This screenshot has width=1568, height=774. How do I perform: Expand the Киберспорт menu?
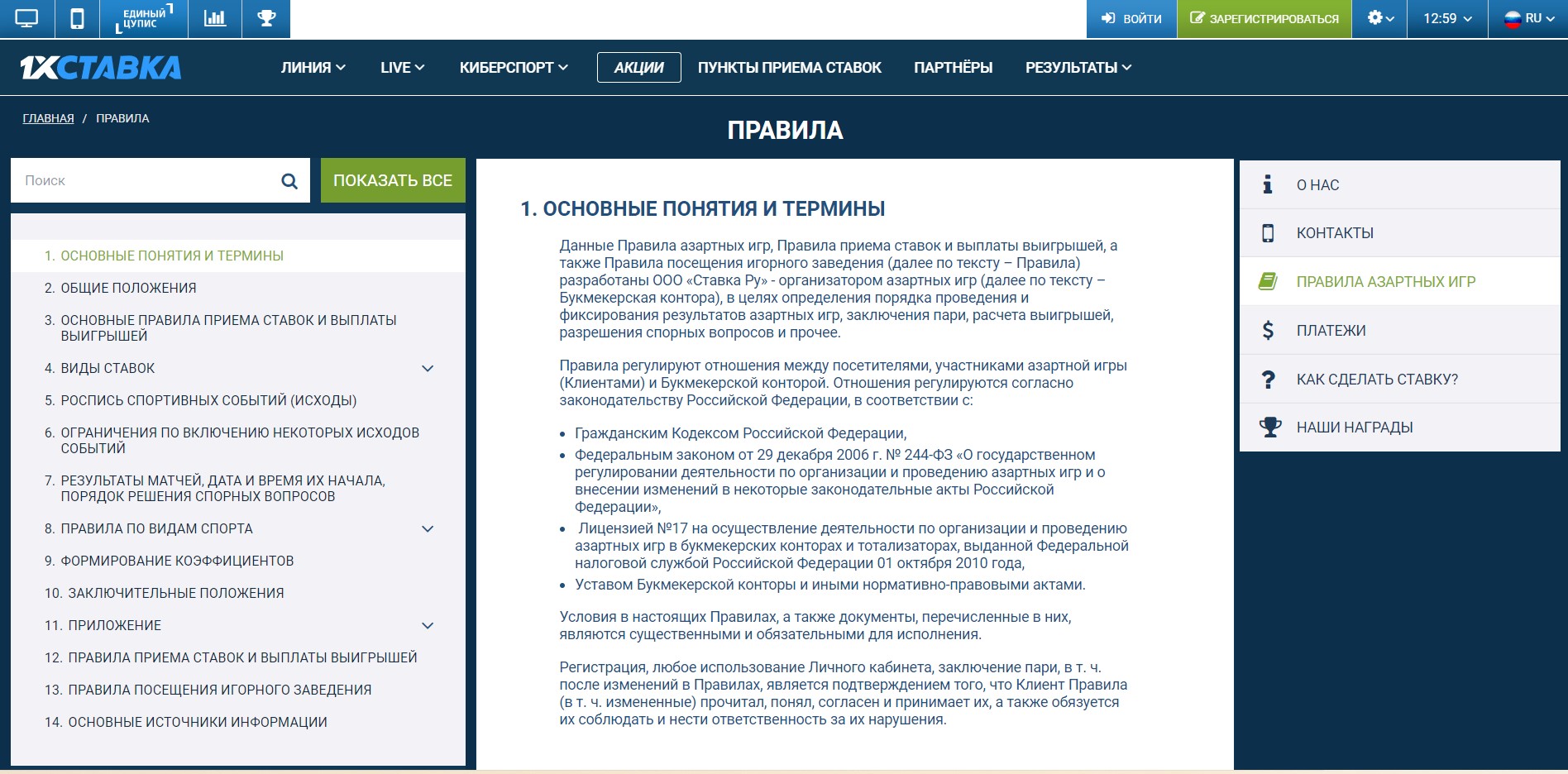[514, 68]
